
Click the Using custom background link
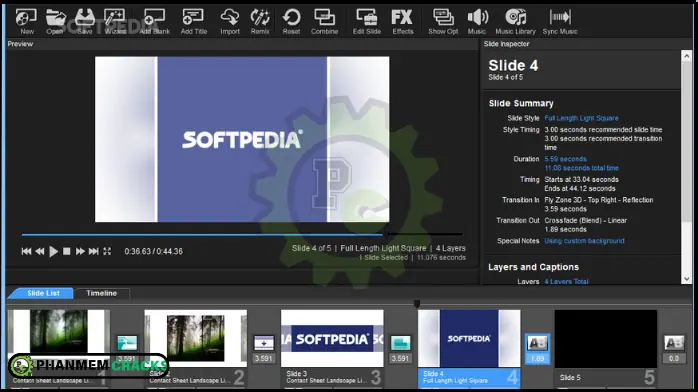(584, 241)
